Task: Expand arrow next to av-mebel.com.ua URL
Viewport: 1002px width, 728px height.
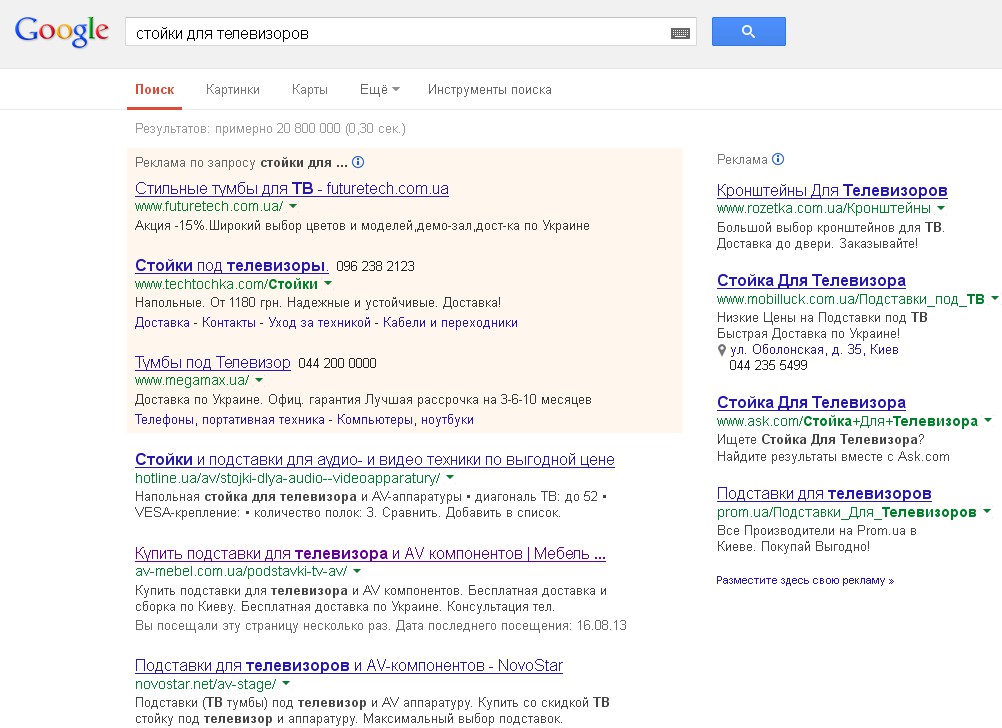Action: 357,571
